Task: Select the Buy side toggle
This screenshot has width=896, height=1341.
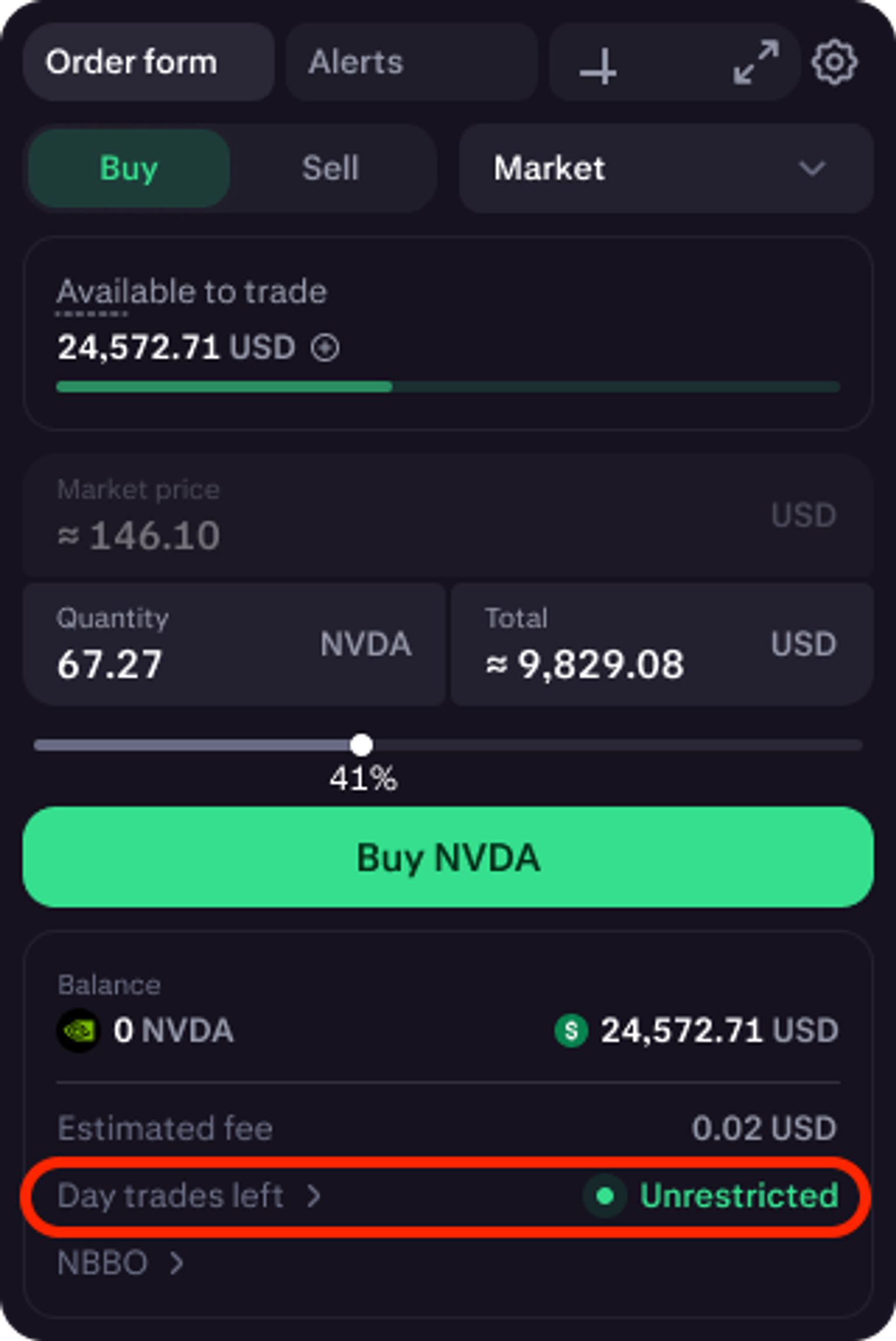Action: (x=129, y=169)
